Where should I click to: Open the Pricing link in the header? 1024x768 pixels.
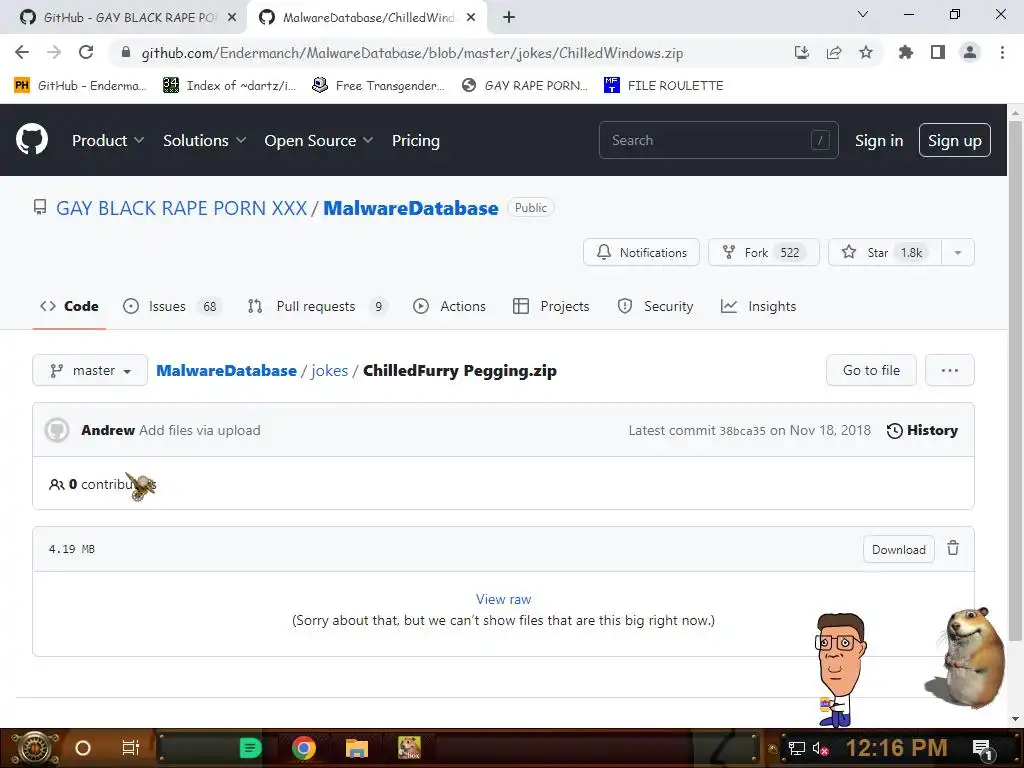[415, 140]
